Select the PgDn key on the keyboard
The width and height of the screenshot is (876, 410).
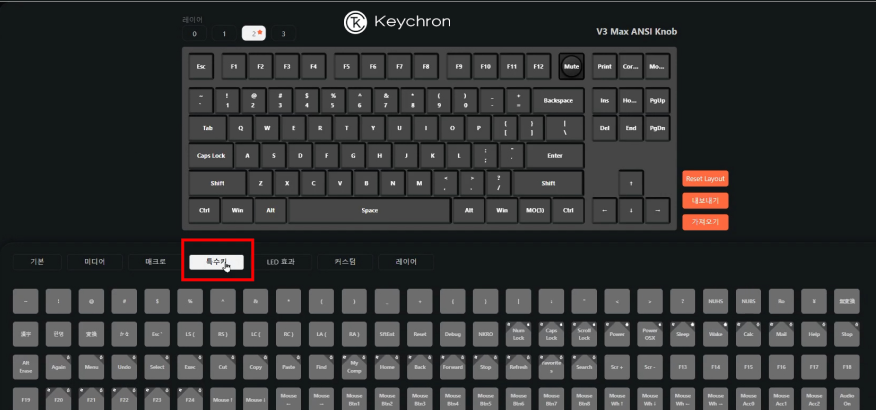point(658,128)
